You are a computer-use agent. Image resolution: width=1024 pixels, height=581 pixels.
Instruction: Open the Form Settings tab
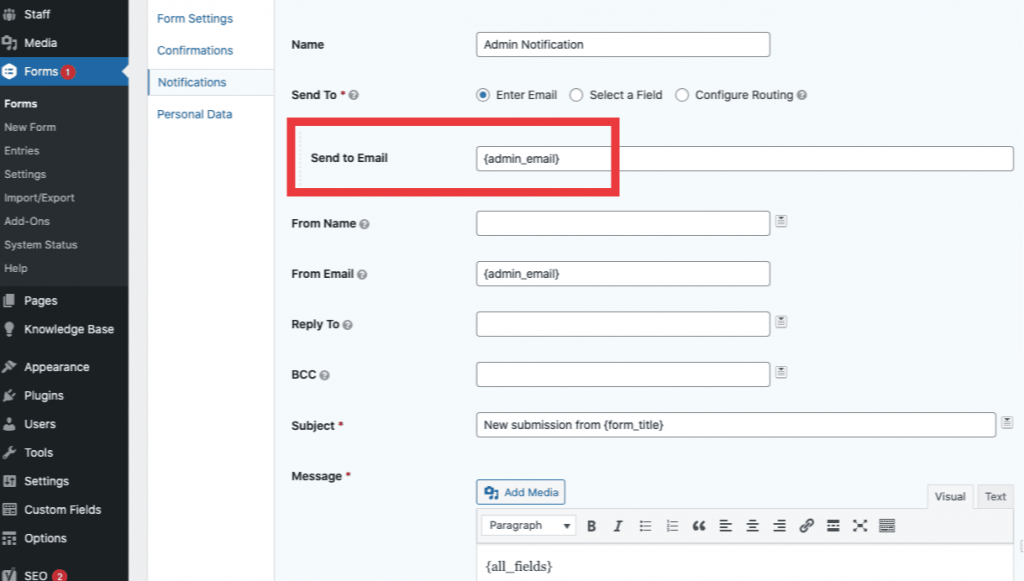(195, 18)
